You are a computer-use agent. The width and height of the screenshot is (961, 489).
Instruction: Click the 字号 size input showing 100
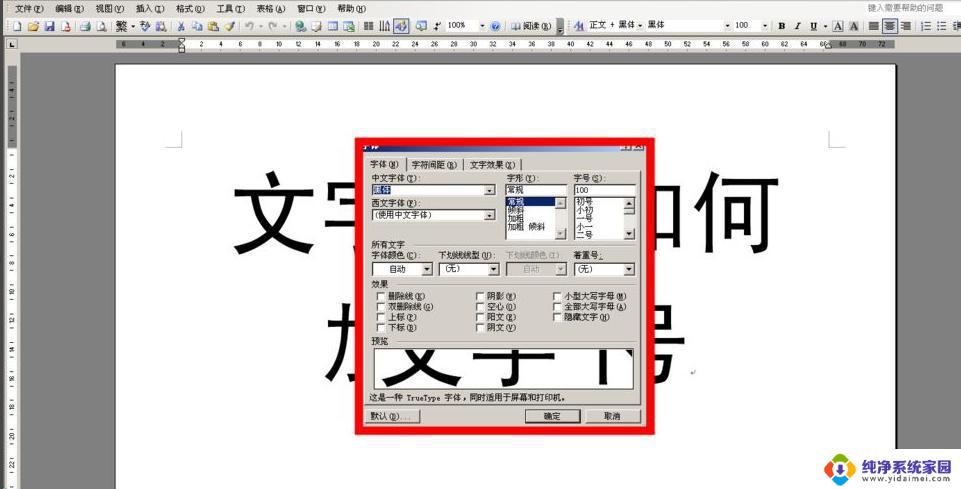(604, 191)
